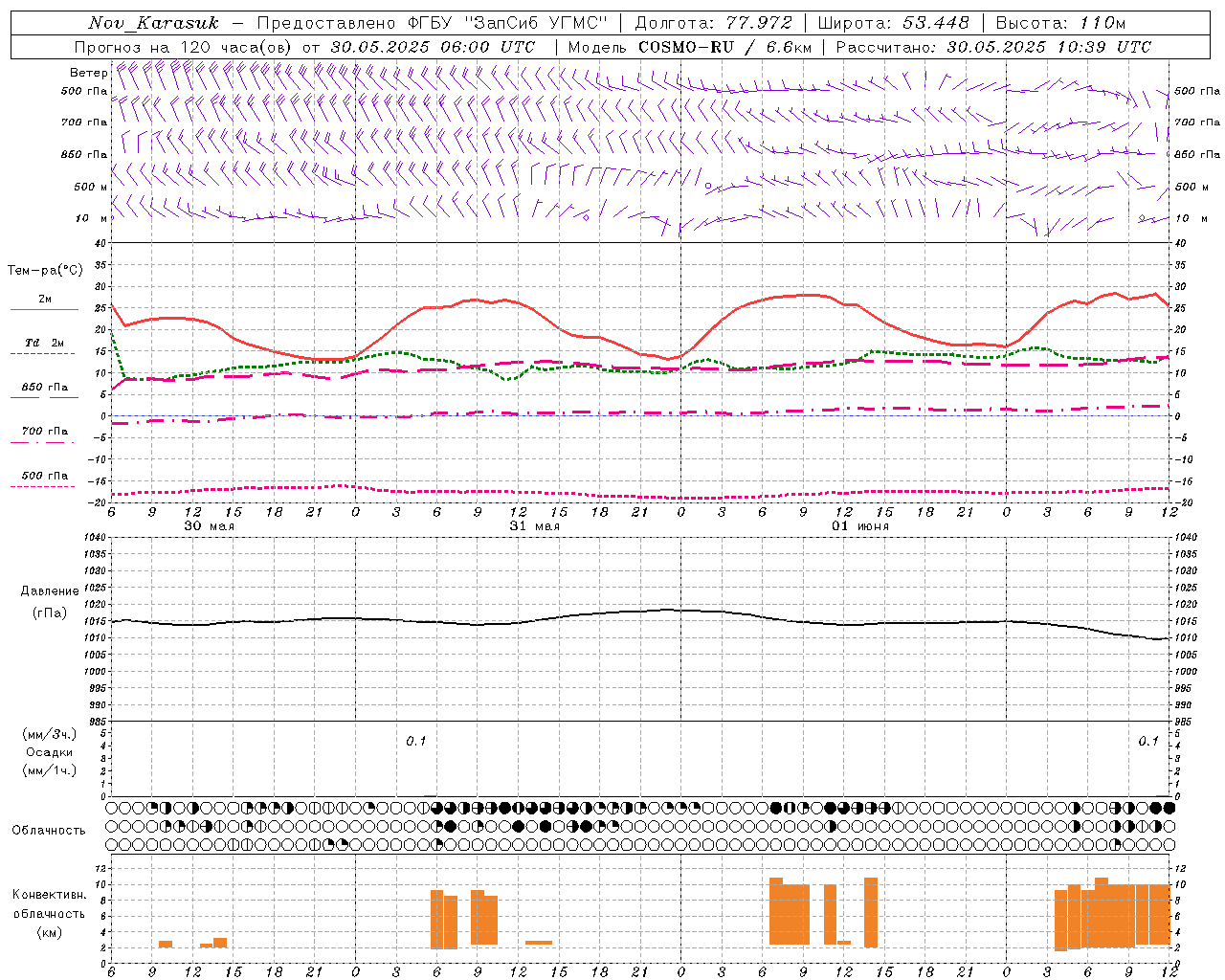Click the Широта: 53.448 header field
The height and width of the screenshot is (980, 1225).
[x=893, y=23]
